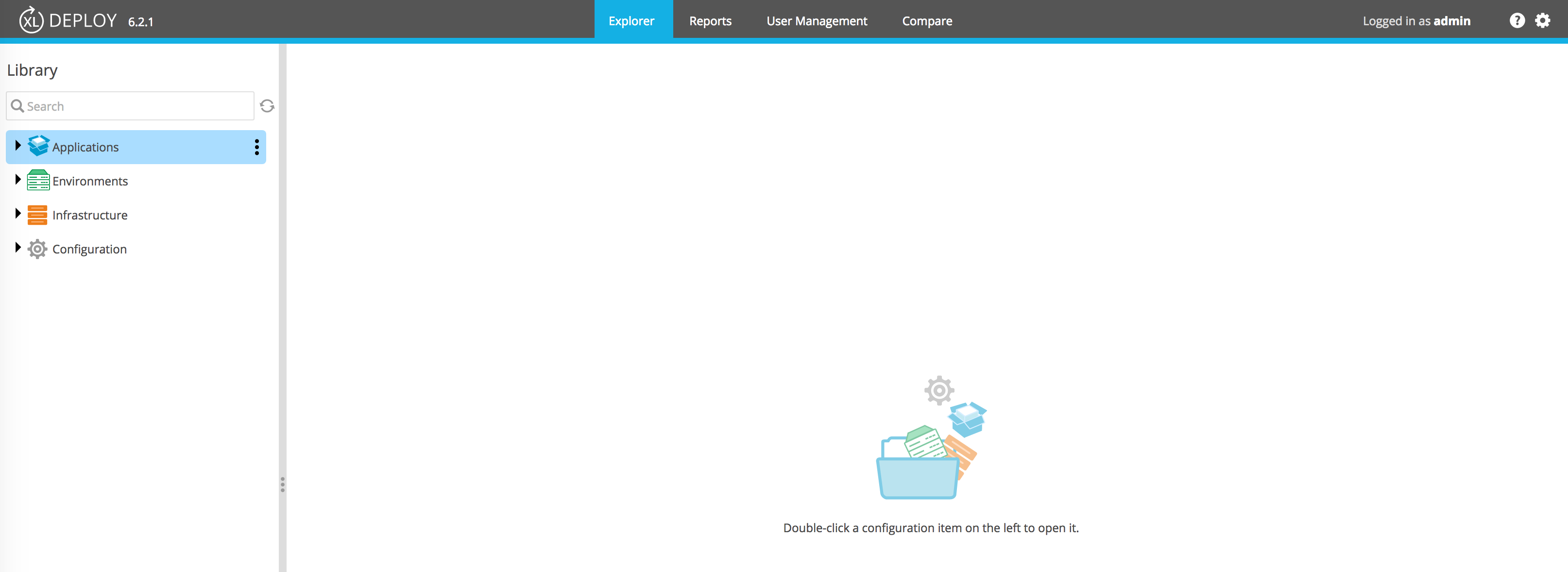Viewport: 1568px width, 572px height.
Task: Click the XL Deploy logo
Action: (32, 21)
